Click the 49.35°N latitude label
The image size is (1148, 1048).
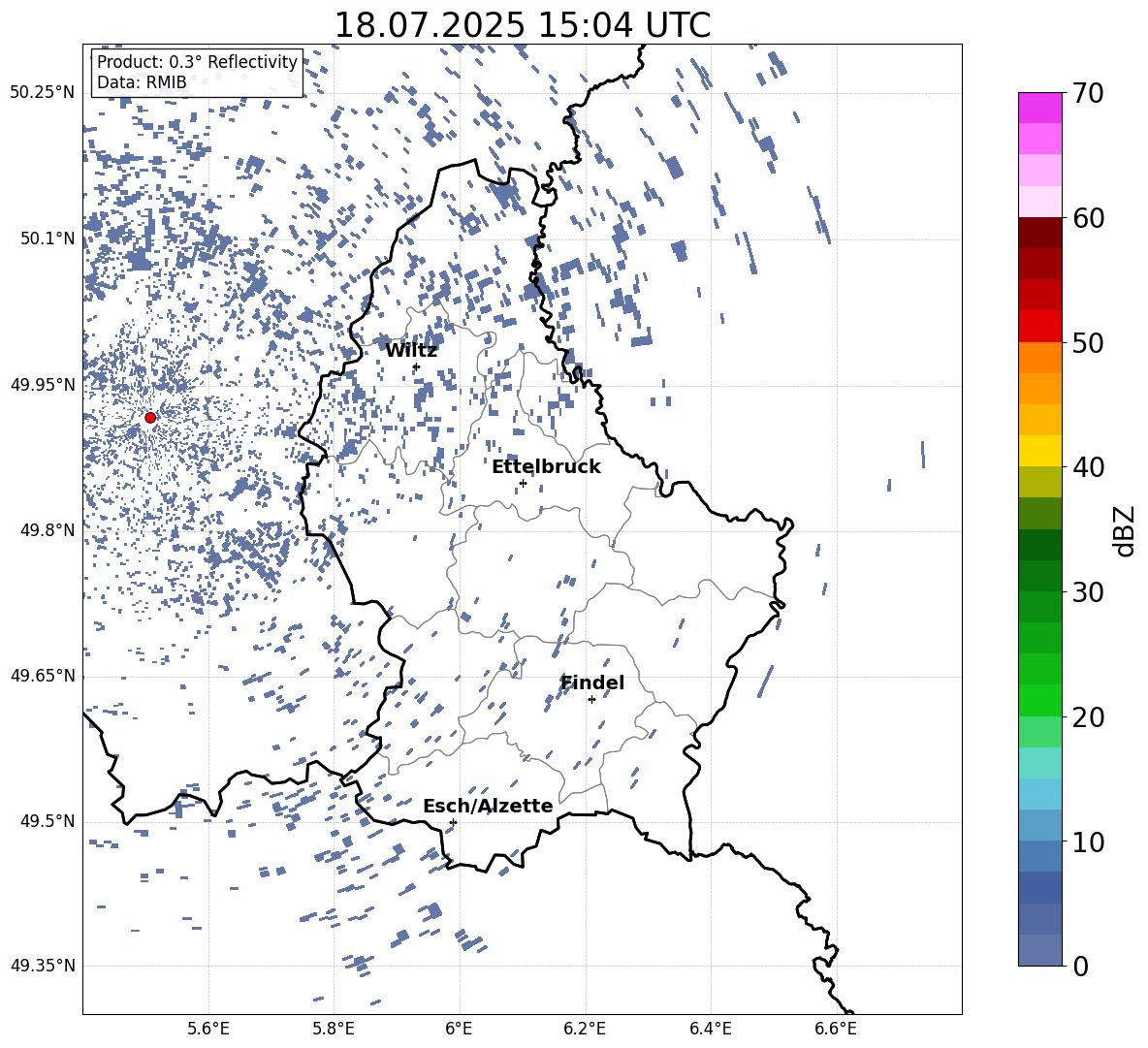[x=43, y=966]
